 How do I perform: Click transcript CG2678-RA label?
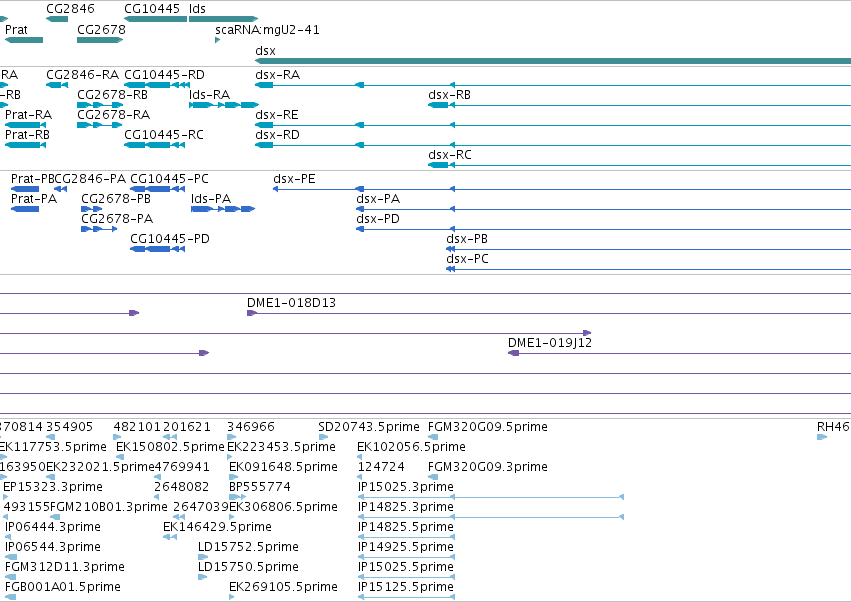[113, 115]
